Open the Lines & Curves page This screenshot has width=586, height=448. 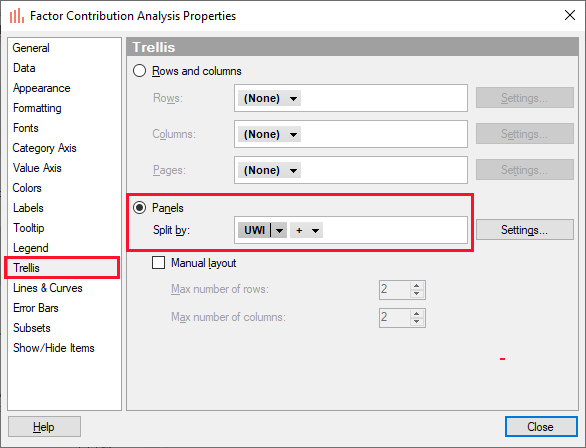47,288
